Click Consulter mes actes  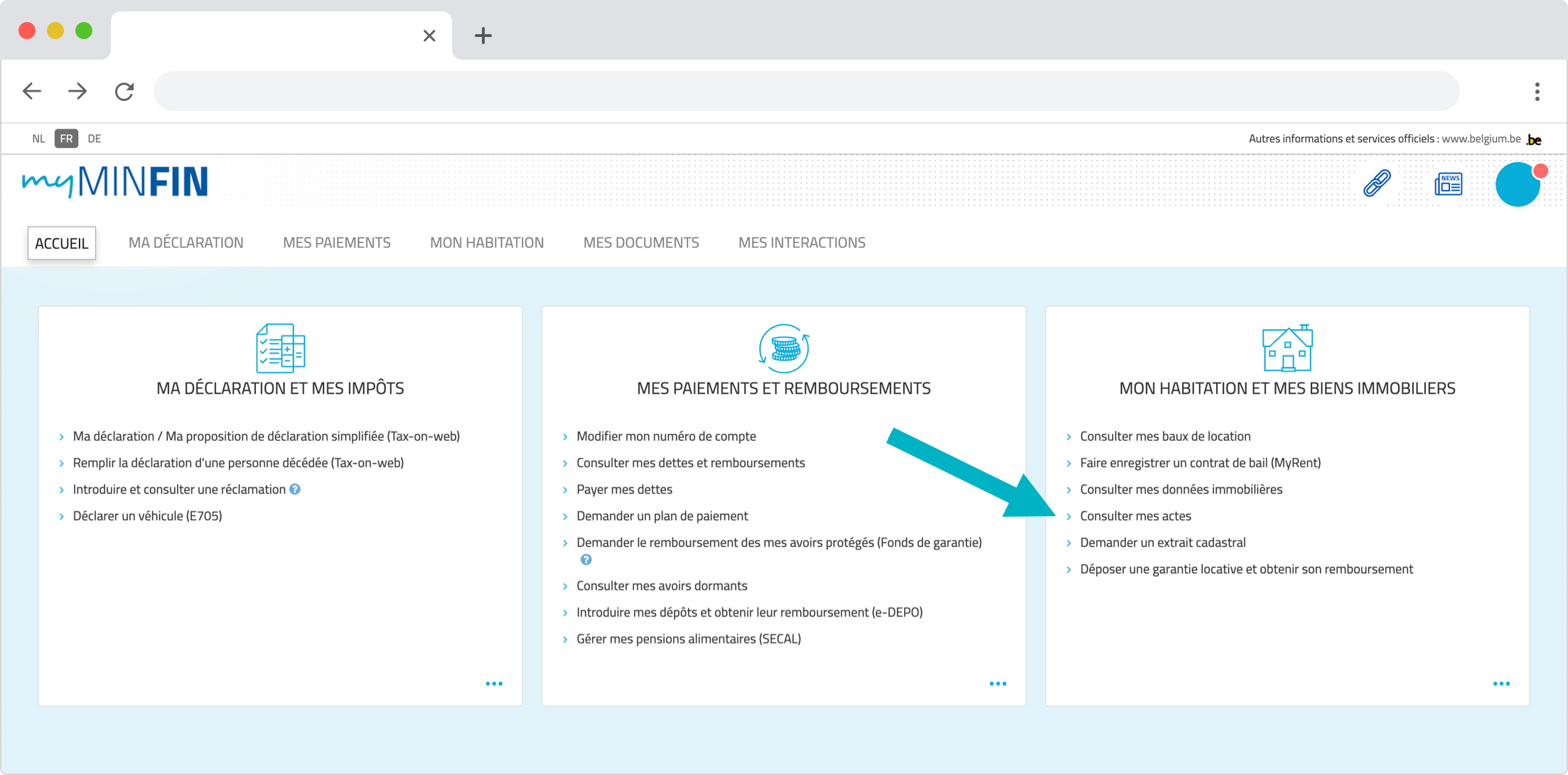coord(1135,516)
